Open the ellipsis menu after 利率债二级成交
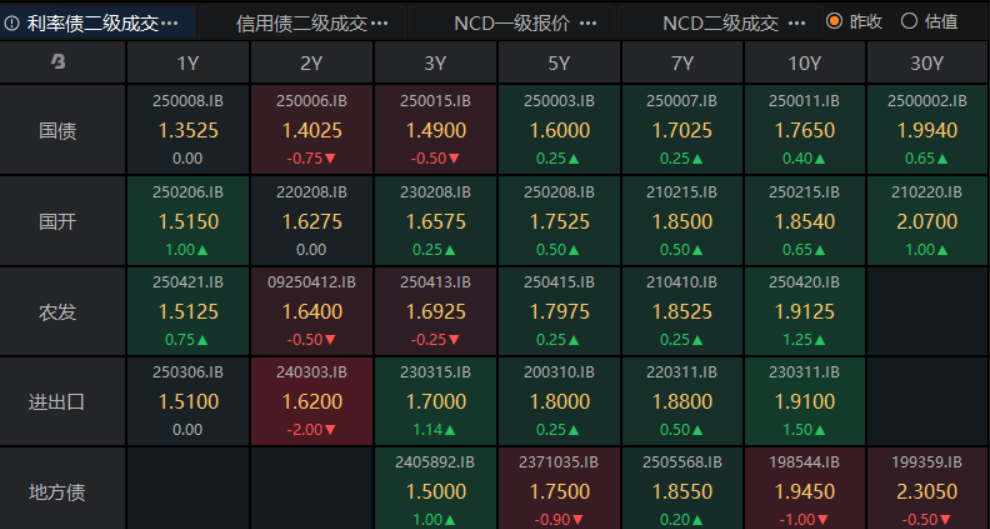This screenshot has width=990, height=529. (170, 22)
